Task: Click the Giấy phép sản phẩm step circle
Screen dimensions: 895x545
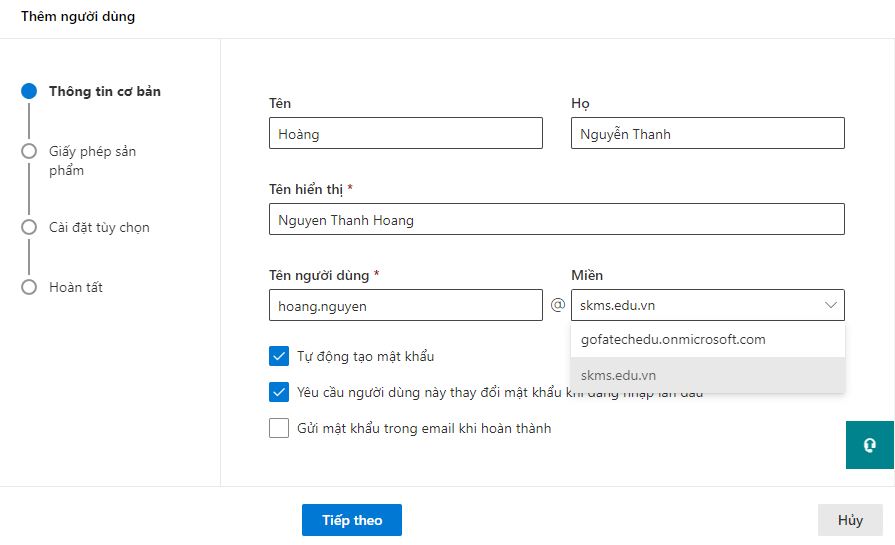Action: (29, 151)
